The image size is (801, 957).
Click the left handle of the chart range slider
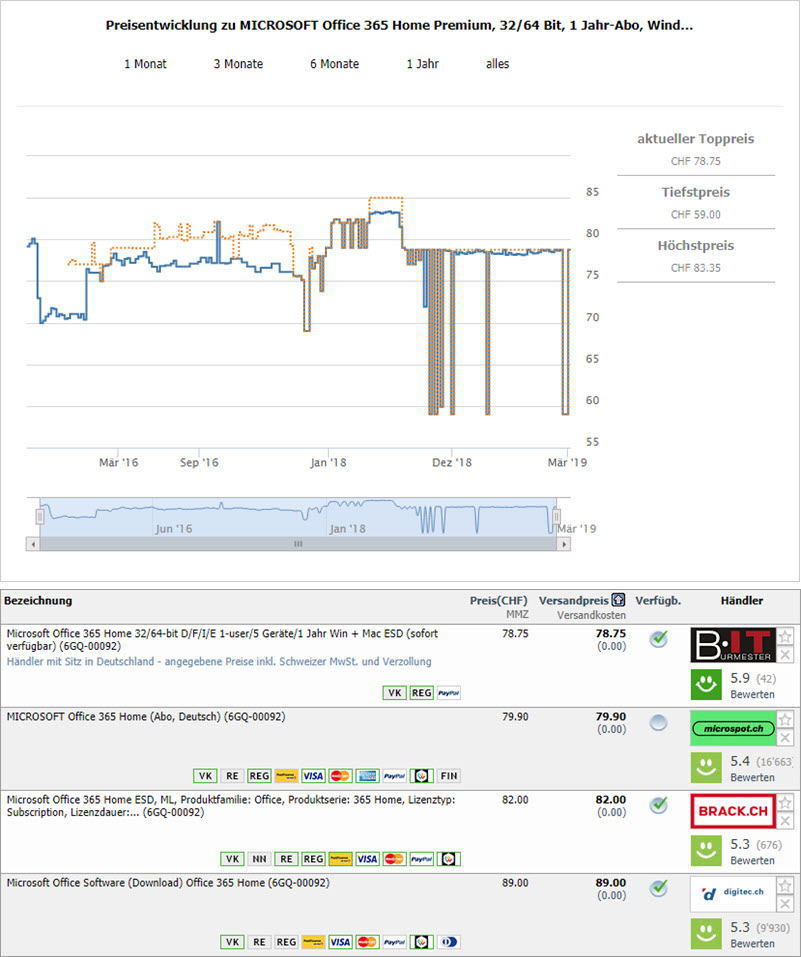40,516
